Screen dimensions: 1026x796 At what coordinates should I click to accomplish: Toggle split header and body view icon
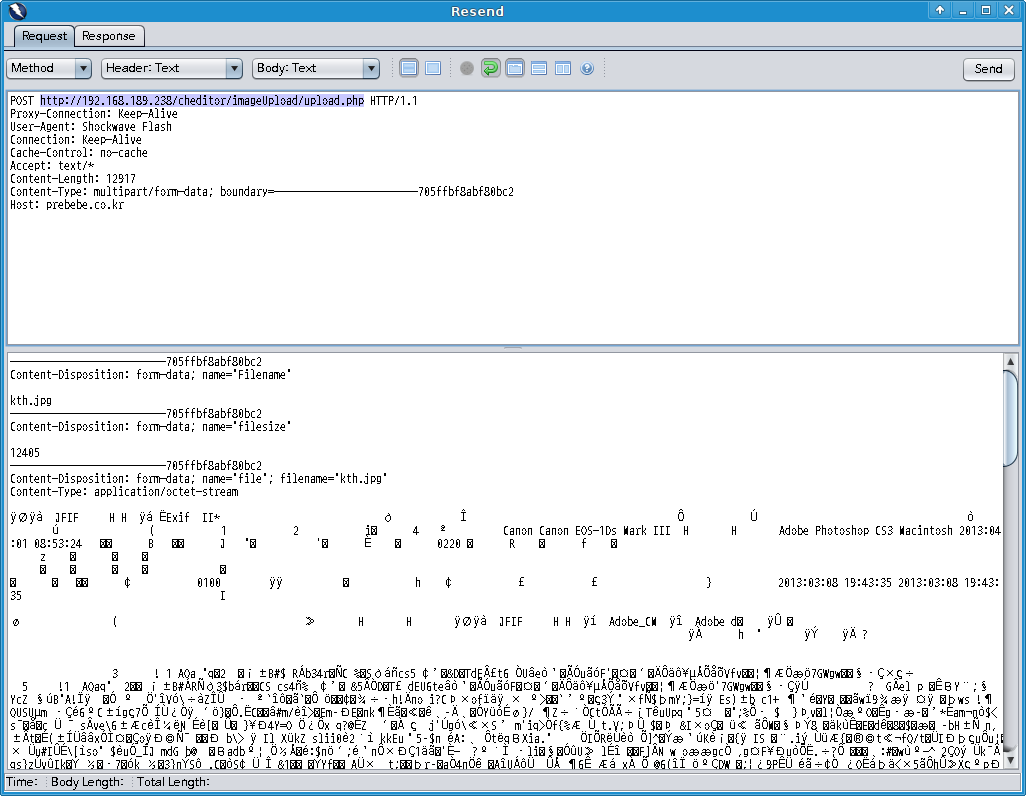coord(409,68)
